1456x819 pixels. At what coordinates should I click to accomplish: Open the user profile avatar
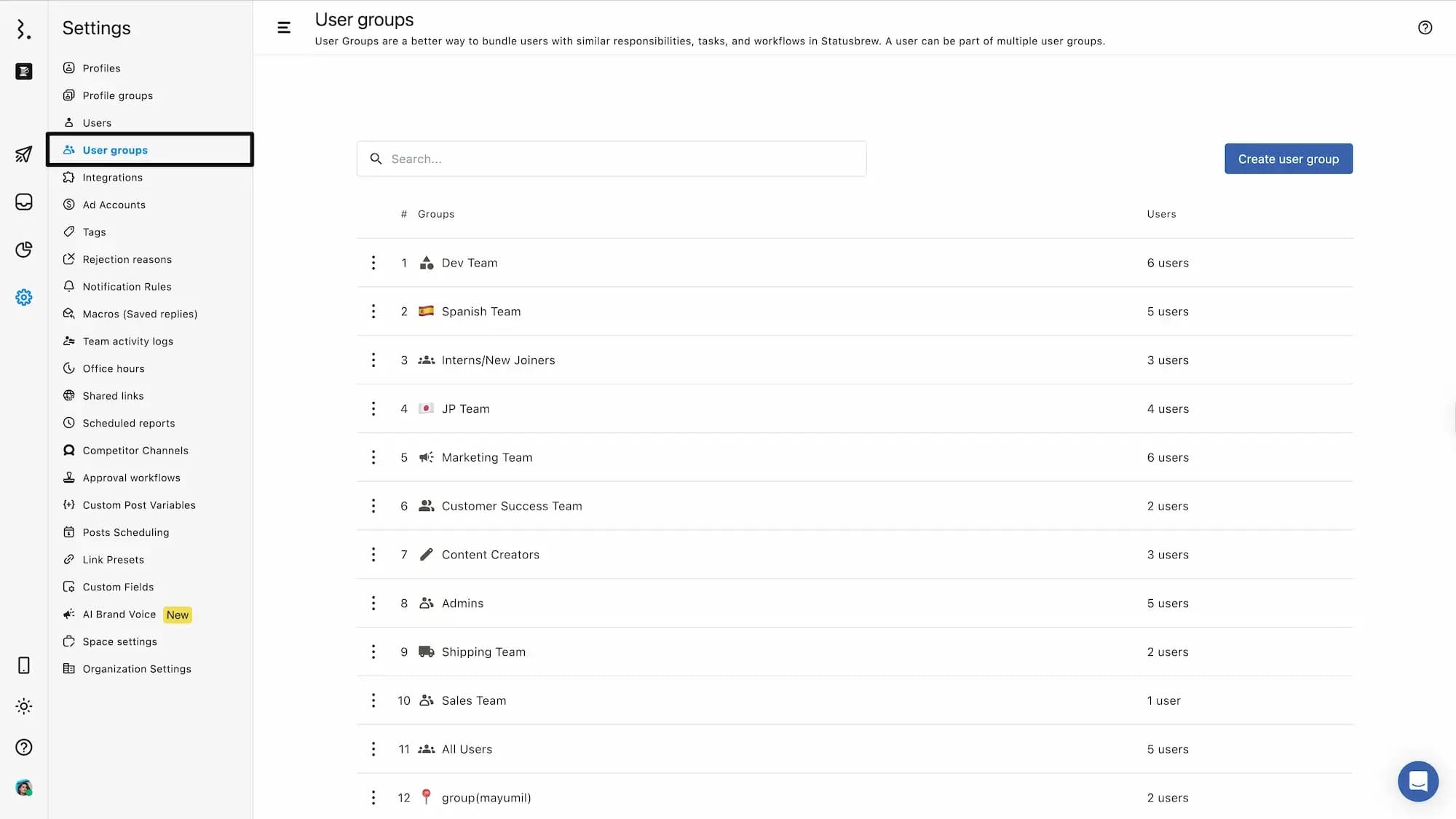click(x=23, y=788)
